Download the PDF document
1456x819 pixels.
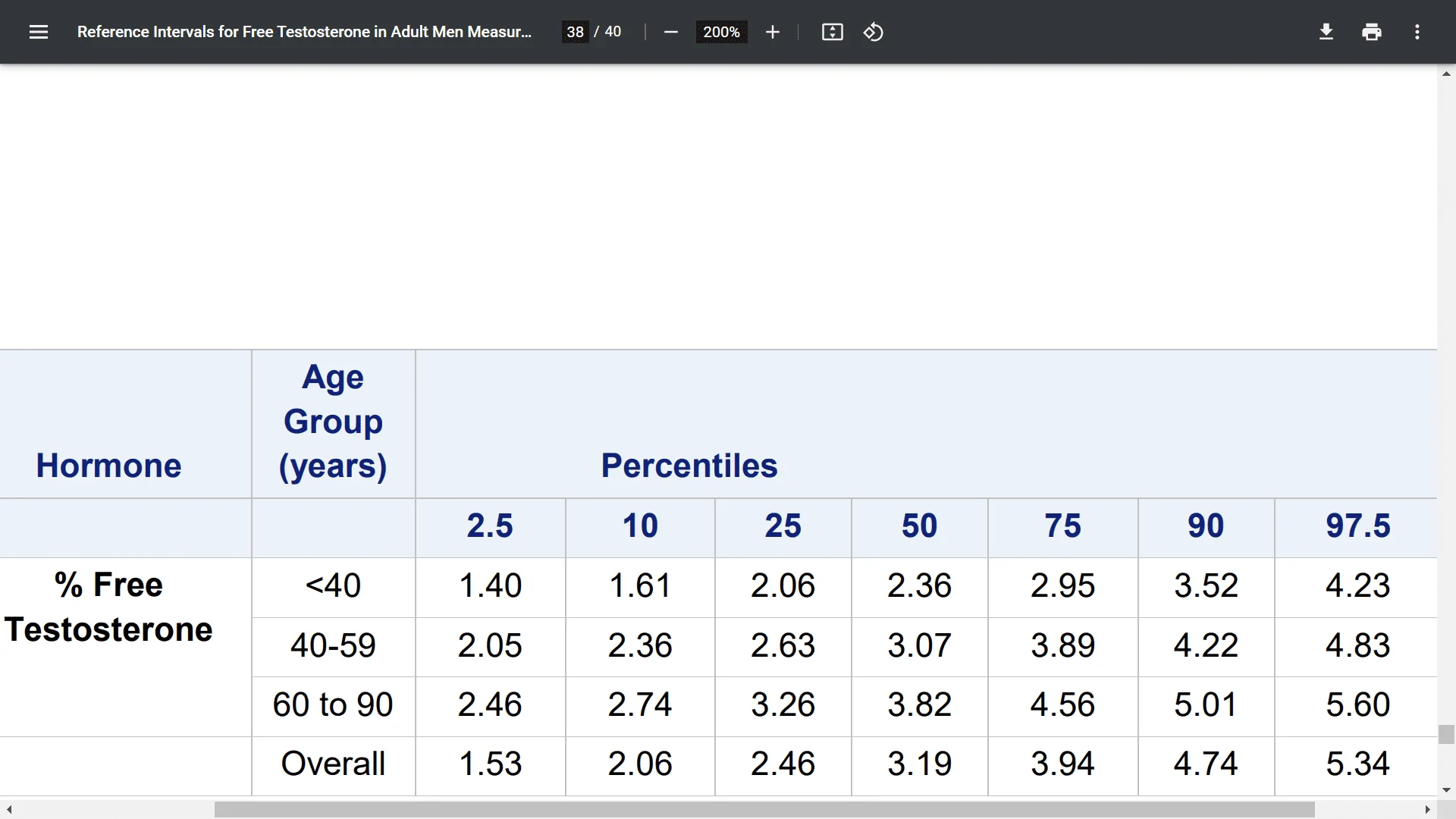[x=1326, y=32]
